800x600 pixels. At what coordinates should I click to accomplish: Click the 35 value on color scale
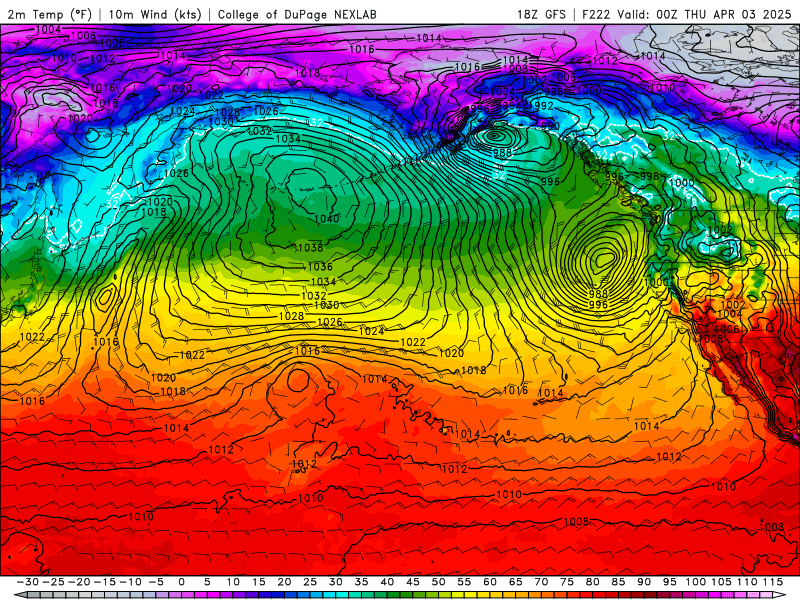pyautogui.click(x=361, y=582)
